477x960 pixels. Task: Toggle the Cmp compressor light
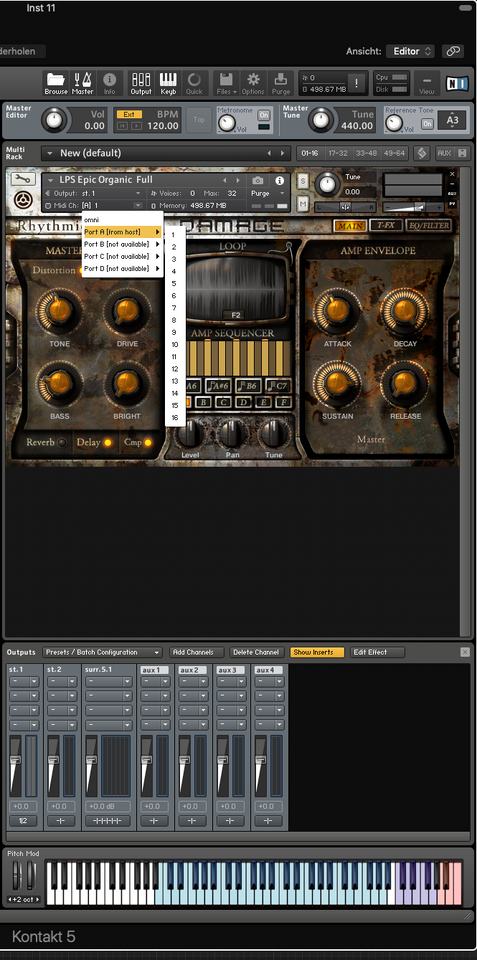click(x=148, y=442)
